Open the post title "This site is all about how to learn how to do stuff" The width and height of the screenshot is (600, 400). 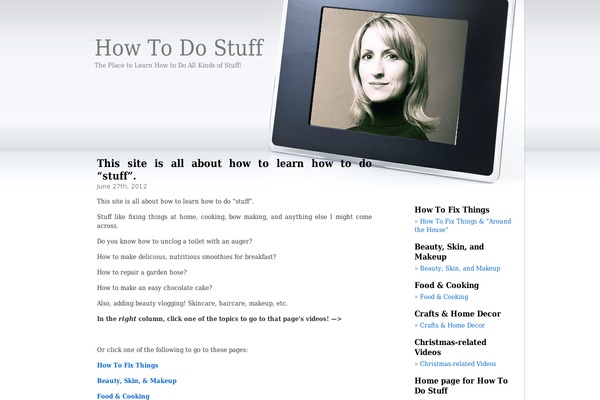point(234,169)
